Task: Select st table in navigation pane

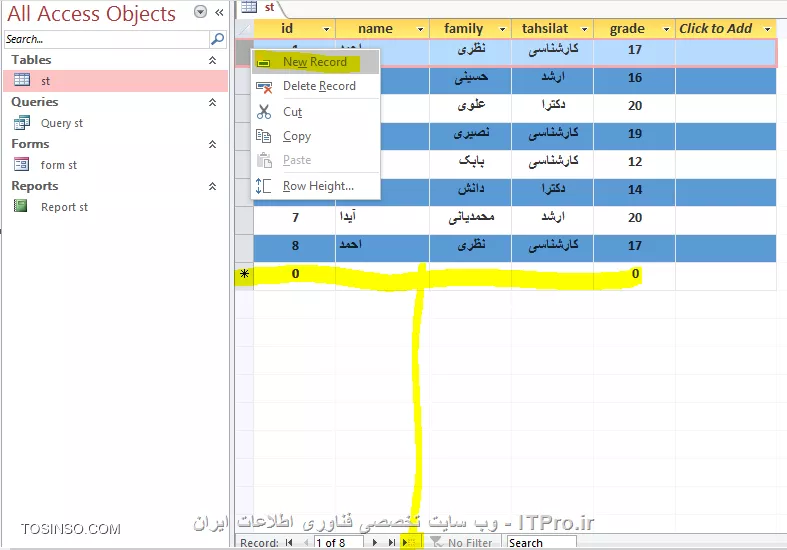Action: (115, 80)
